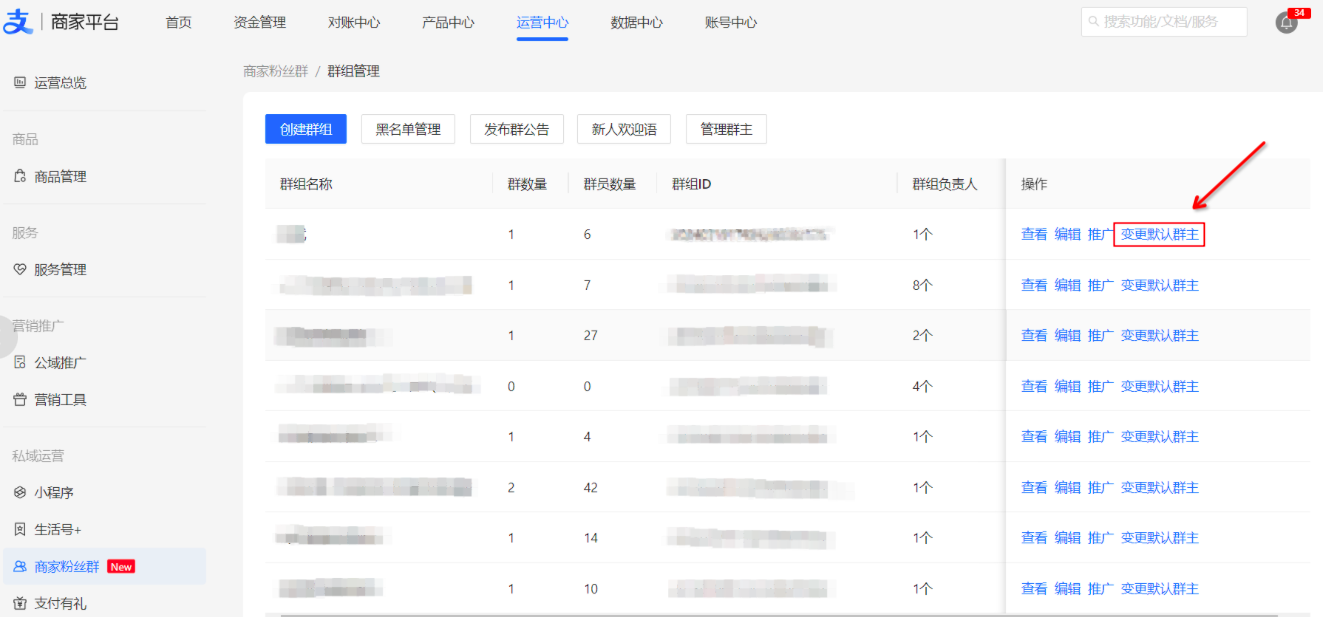Click the 商家粉丝群 breadcrumb link

coord(275,71)
